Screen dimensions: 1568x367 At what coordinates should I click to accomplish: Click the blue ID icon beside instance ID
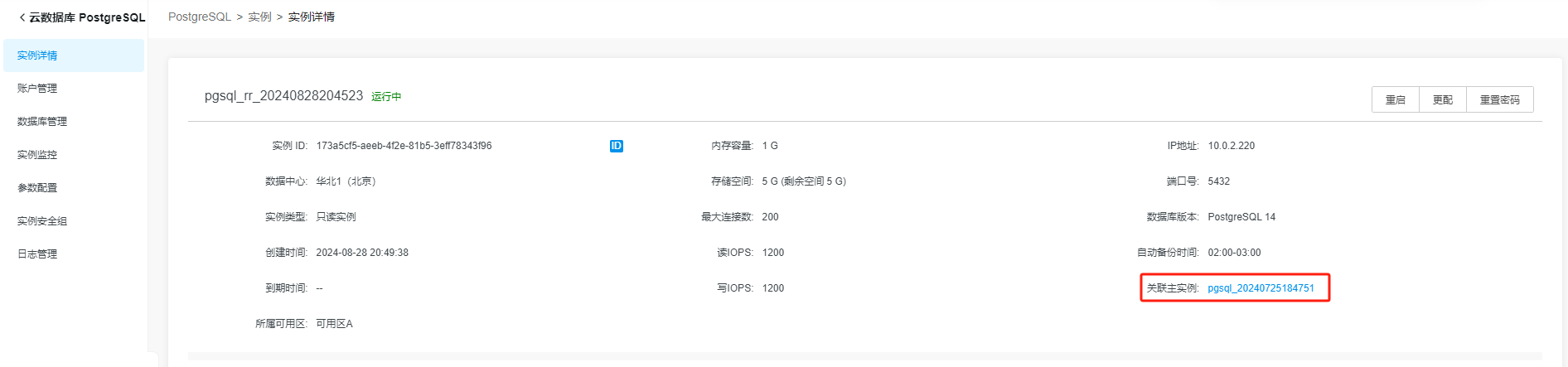(616, 146)
